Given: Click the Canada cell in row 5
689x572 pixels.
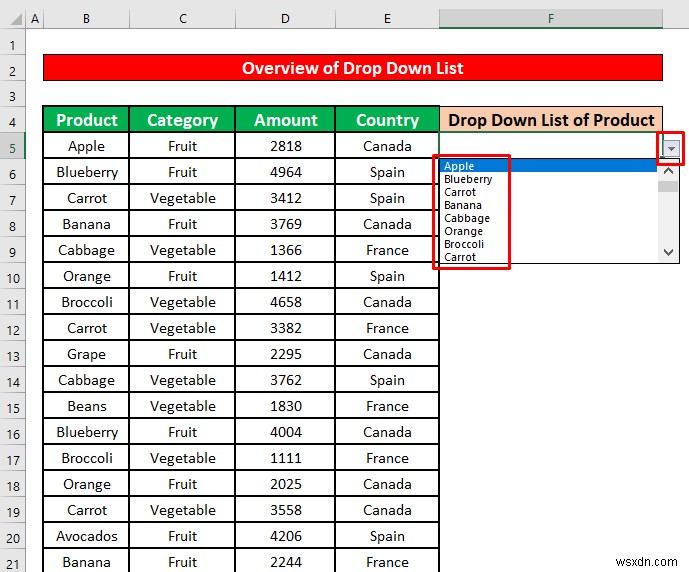Looking at the screenshot, I should coord(387,146).
